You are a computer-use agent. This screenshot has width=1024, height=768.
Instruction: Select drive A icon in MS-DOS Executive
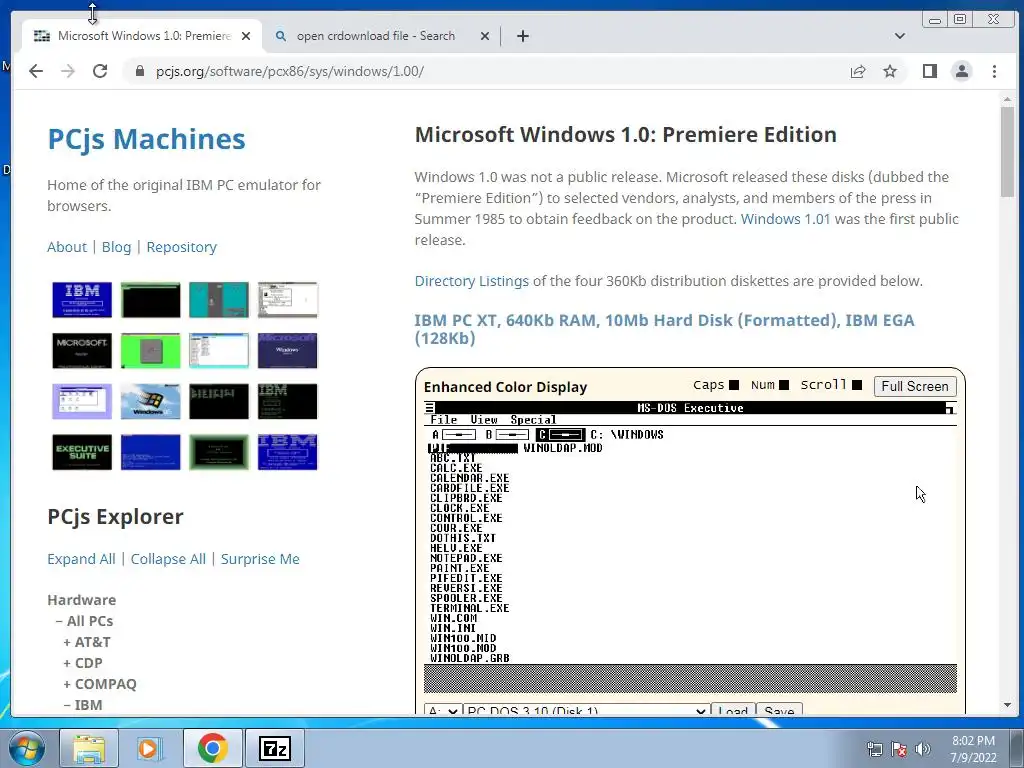(454, 434)
